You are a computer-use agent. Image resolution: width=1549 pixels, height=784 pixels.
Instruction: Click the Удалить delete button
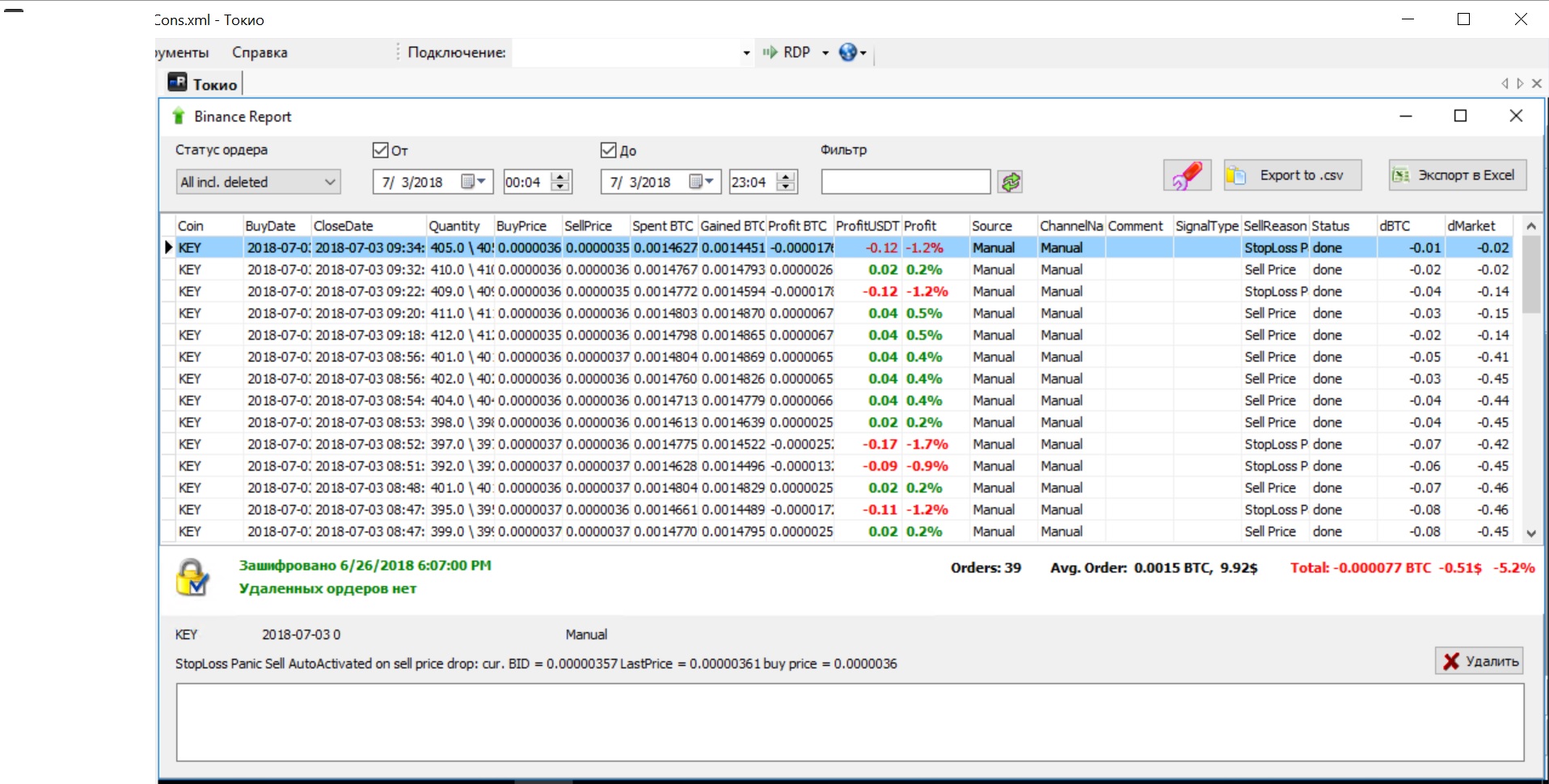pyautogui.click(x=1479, y=661)
